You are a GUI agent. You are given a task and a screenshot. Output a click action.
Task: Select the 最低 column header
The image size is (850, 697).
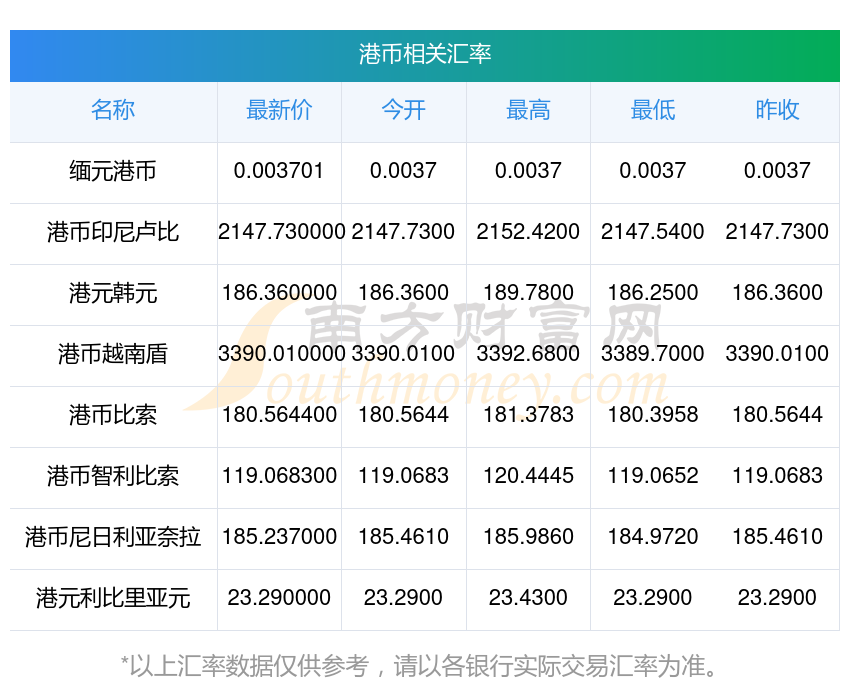653,110
